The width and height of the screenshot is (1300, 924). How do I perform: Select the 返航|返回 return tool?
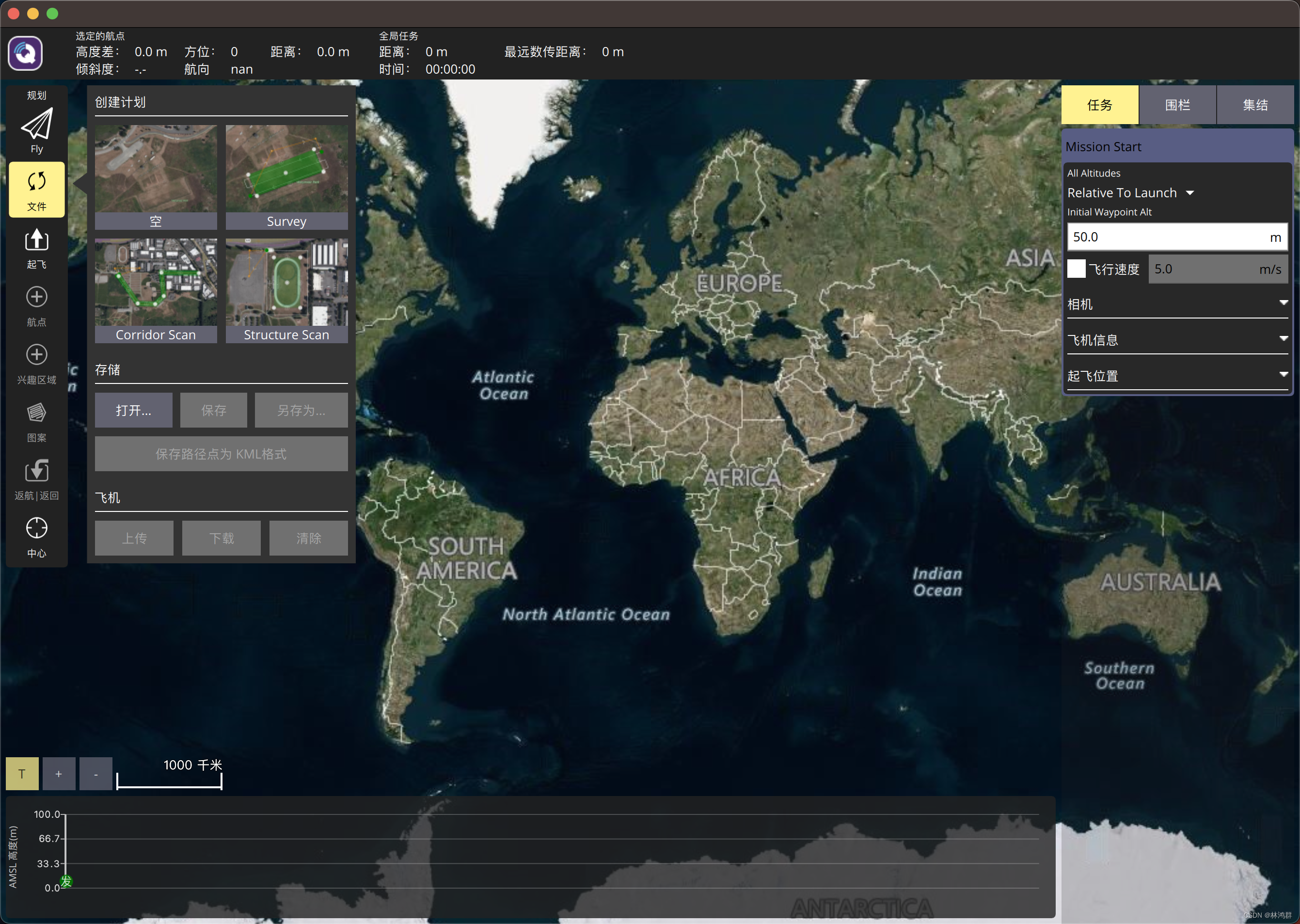(36, 480)
